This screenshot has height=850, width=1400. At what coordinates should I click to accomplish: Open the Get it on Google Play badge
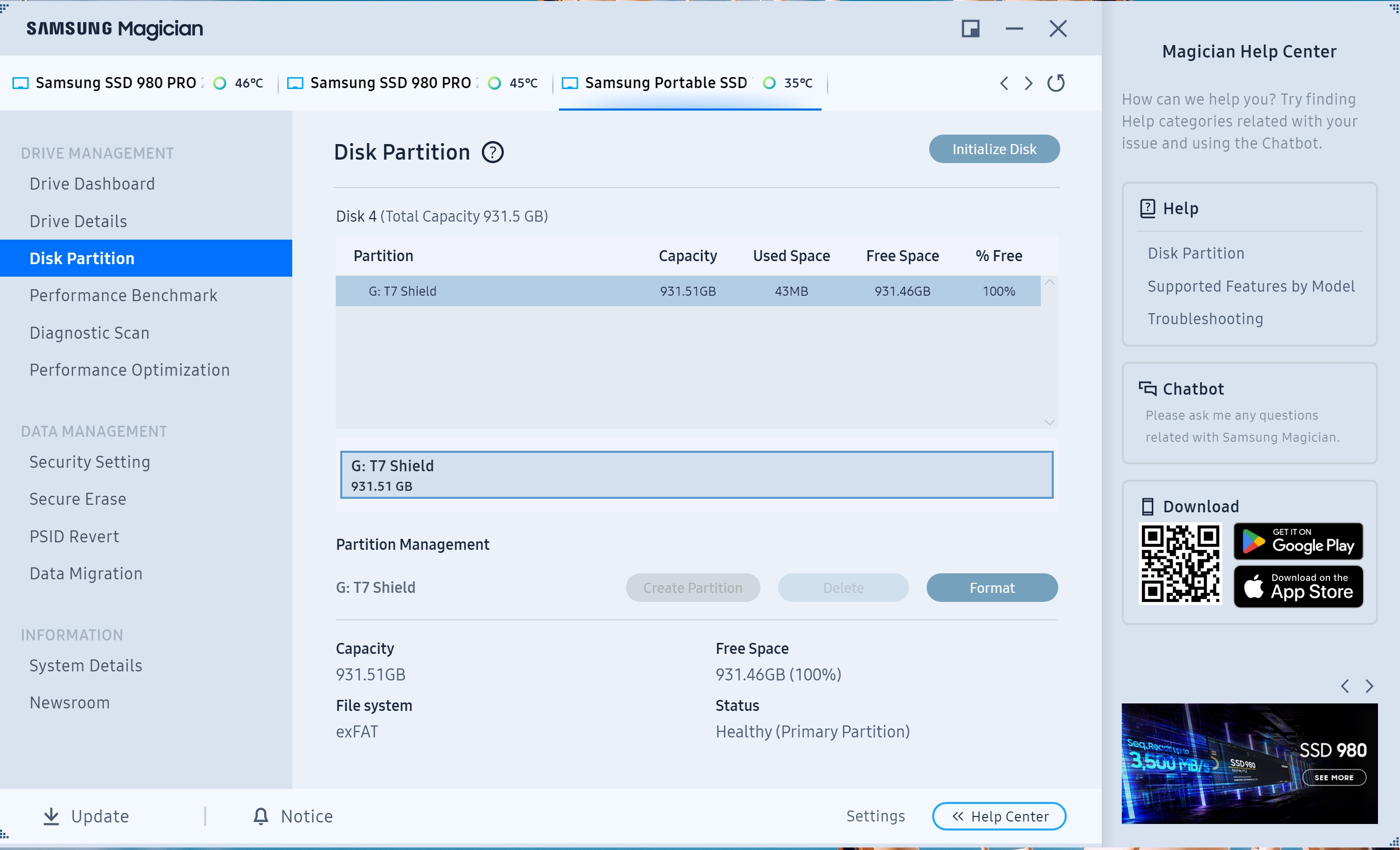tap(1298, 541)
